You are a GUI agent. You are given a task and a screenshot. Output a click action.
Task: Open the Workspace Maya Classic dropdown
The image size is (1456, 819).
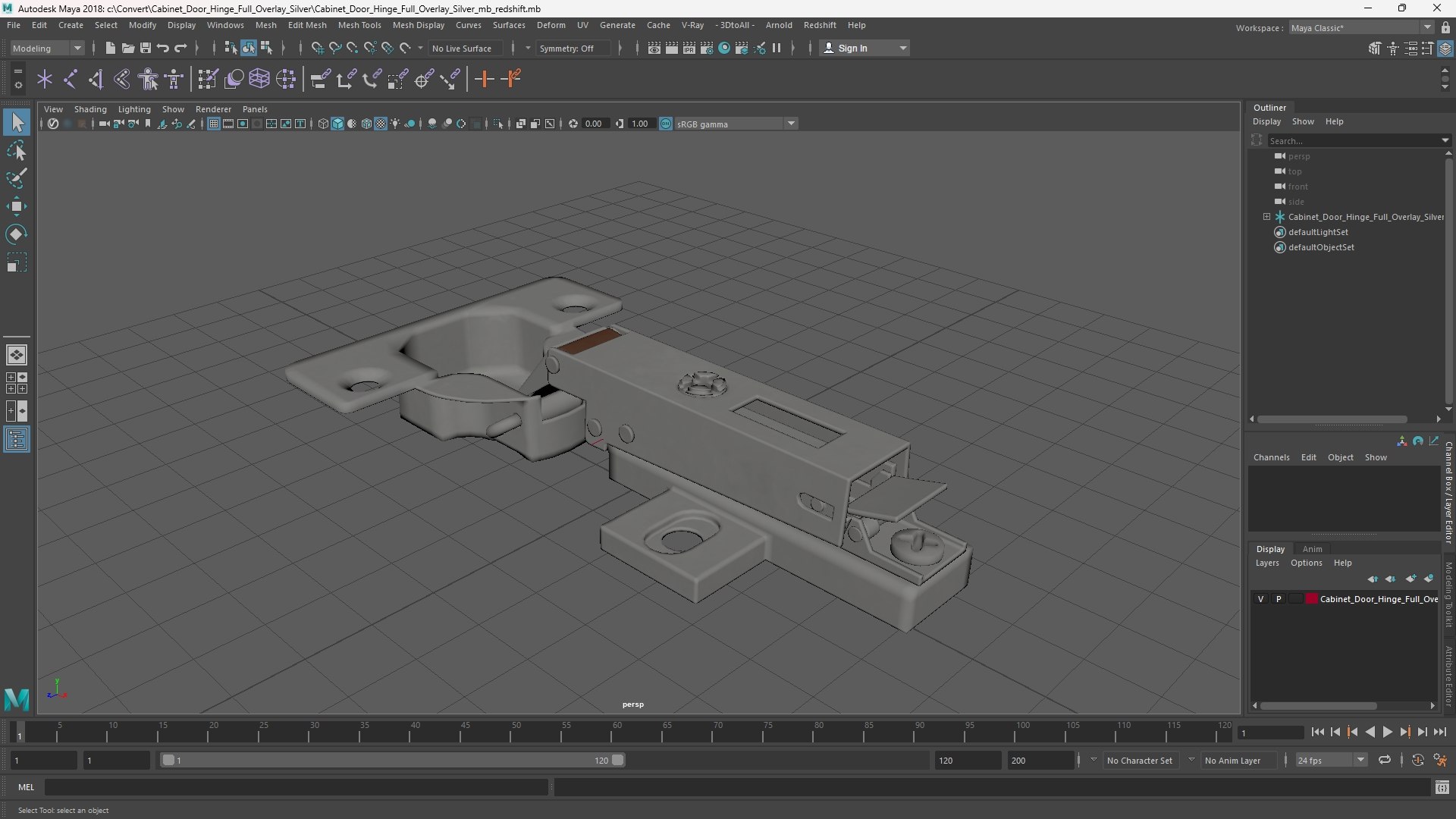(x=1361, y=27)
